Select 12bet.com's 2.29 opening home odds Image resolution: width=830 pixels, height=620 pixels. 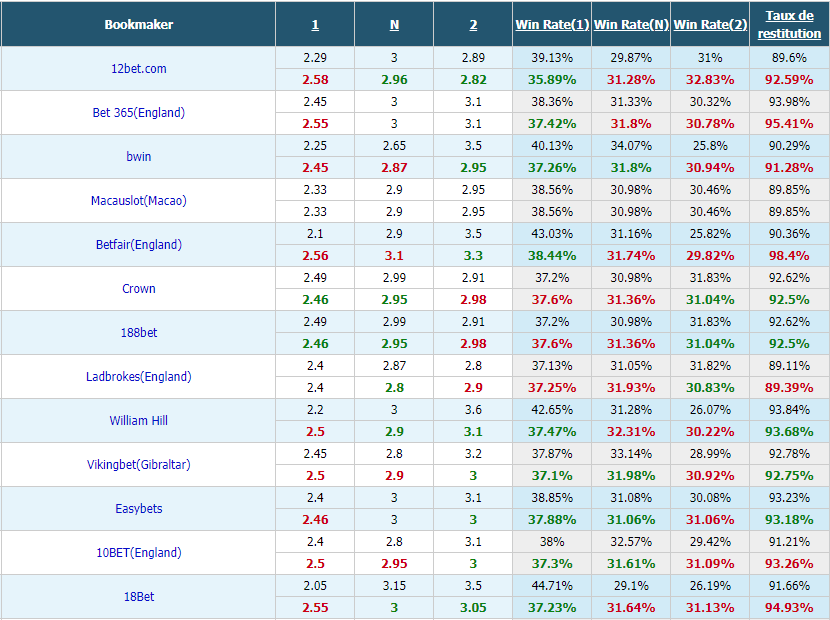[x=315, y=58]
